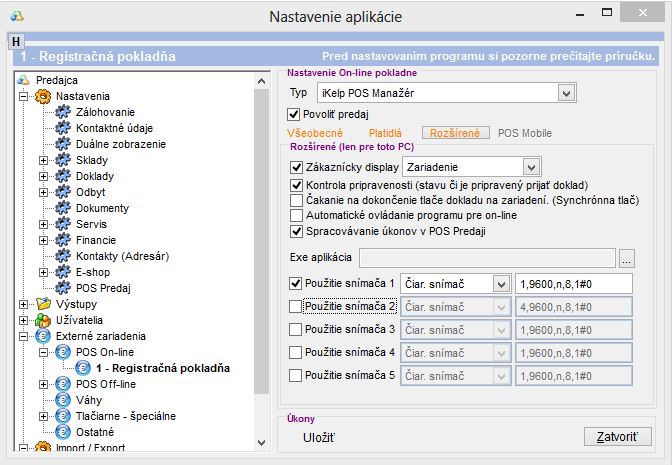Screen dimensions: 672x465
Task: Enable Automatické ovládanie programu pre on-line
Action: coord(296,215)
